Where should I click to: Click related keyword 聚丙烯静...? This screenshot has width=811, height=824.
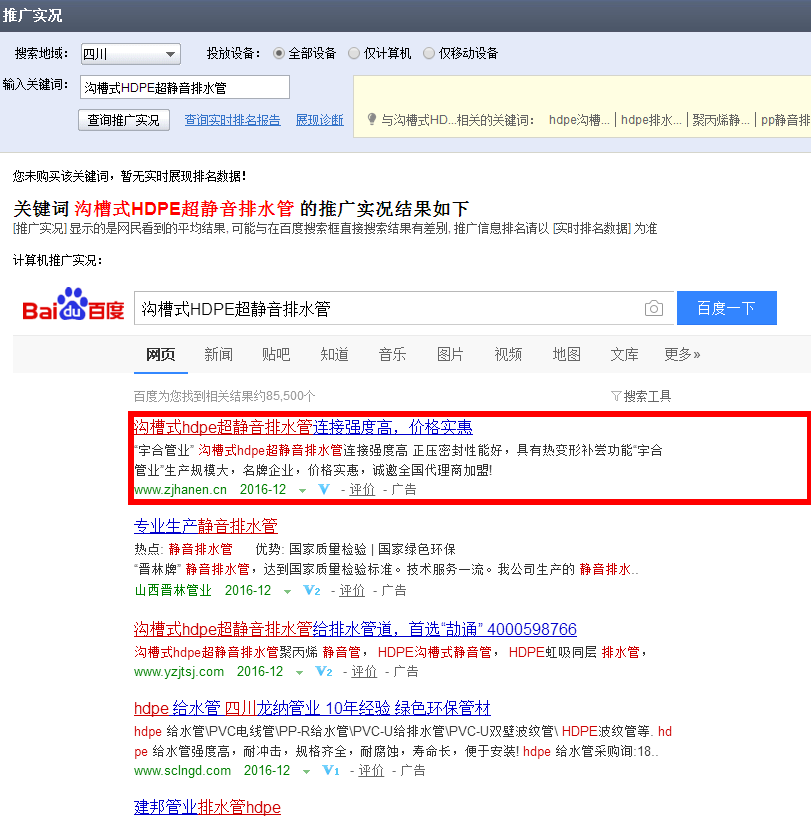(x=721, y=120)
